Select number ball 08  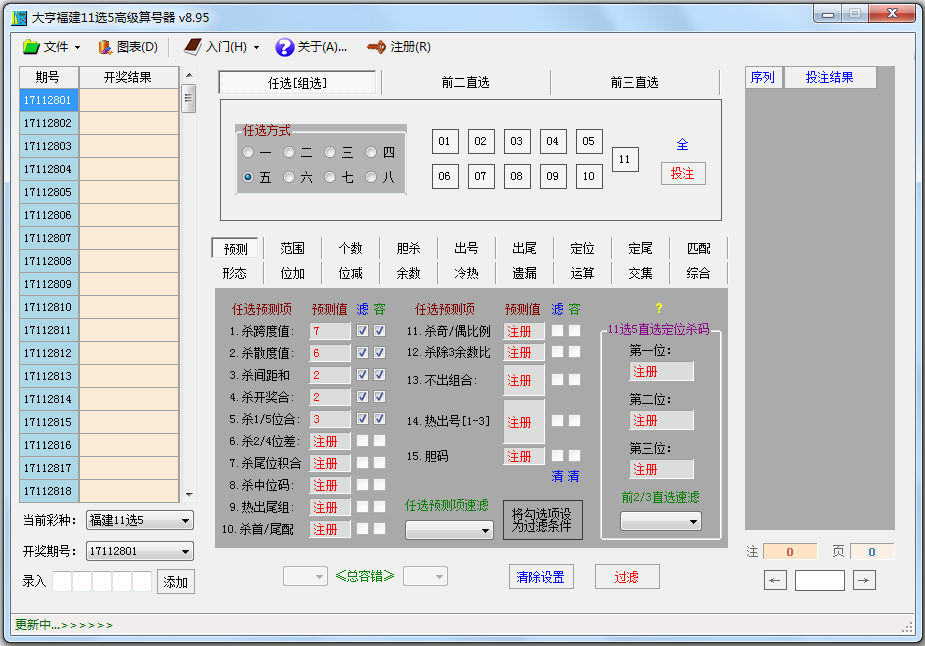(x=517, y=176)
